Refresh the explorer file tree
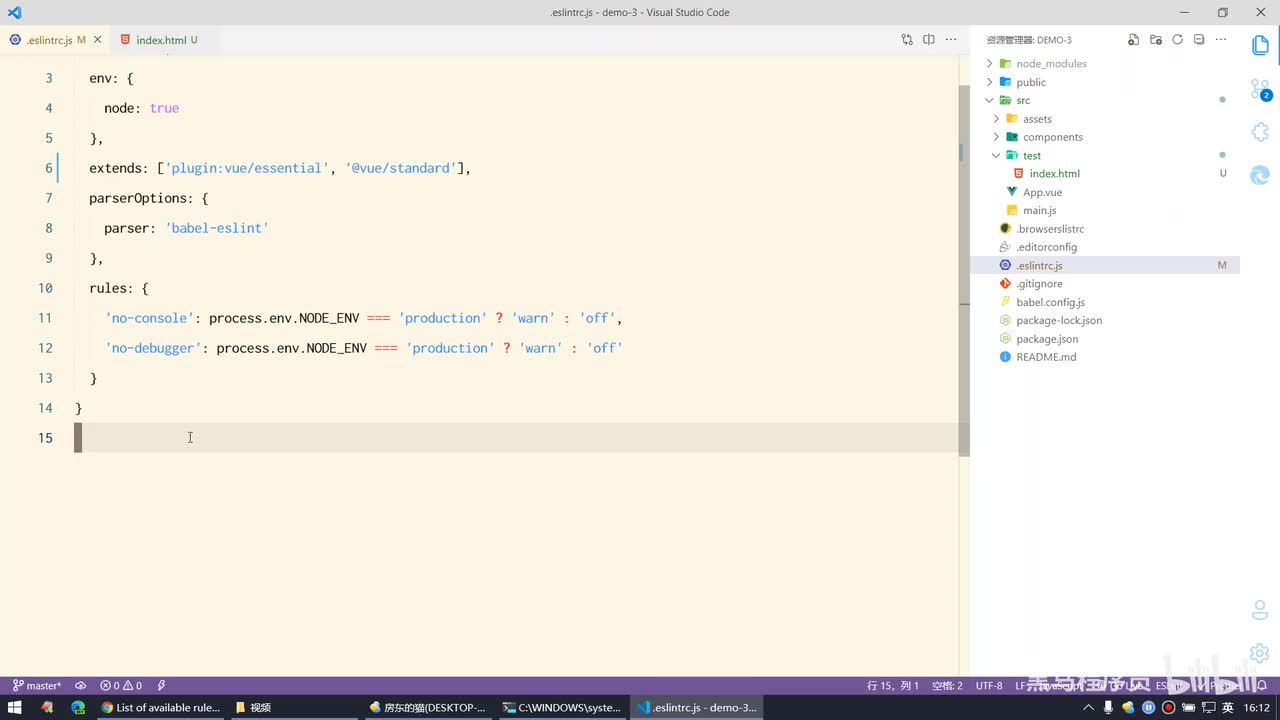Image resolution: width=1280 pixels, height=720 pixels. point(1177,40)
